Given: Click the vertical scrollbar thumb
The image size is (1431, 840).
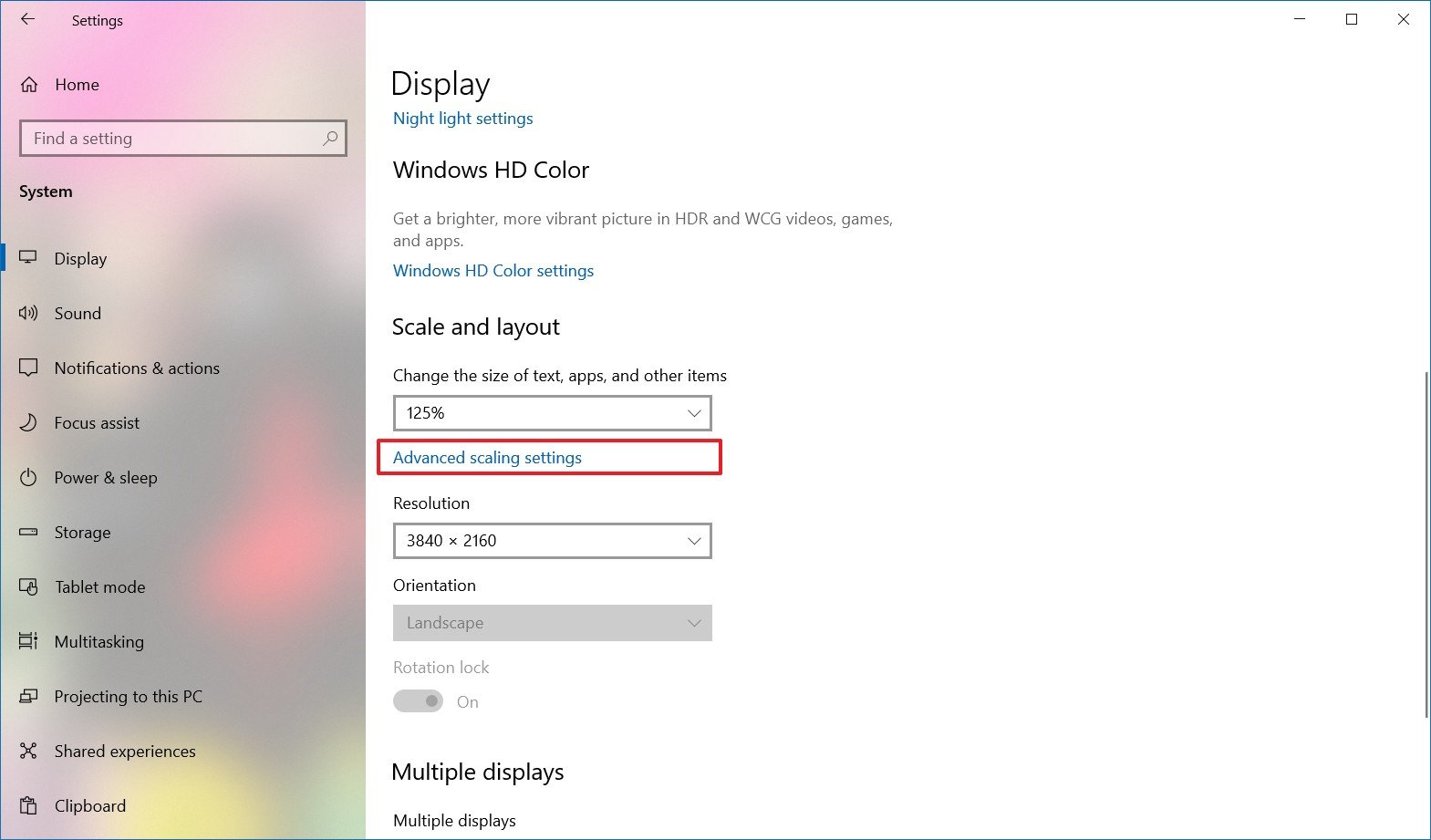Looking at the screenshot, I should 1426,544.
